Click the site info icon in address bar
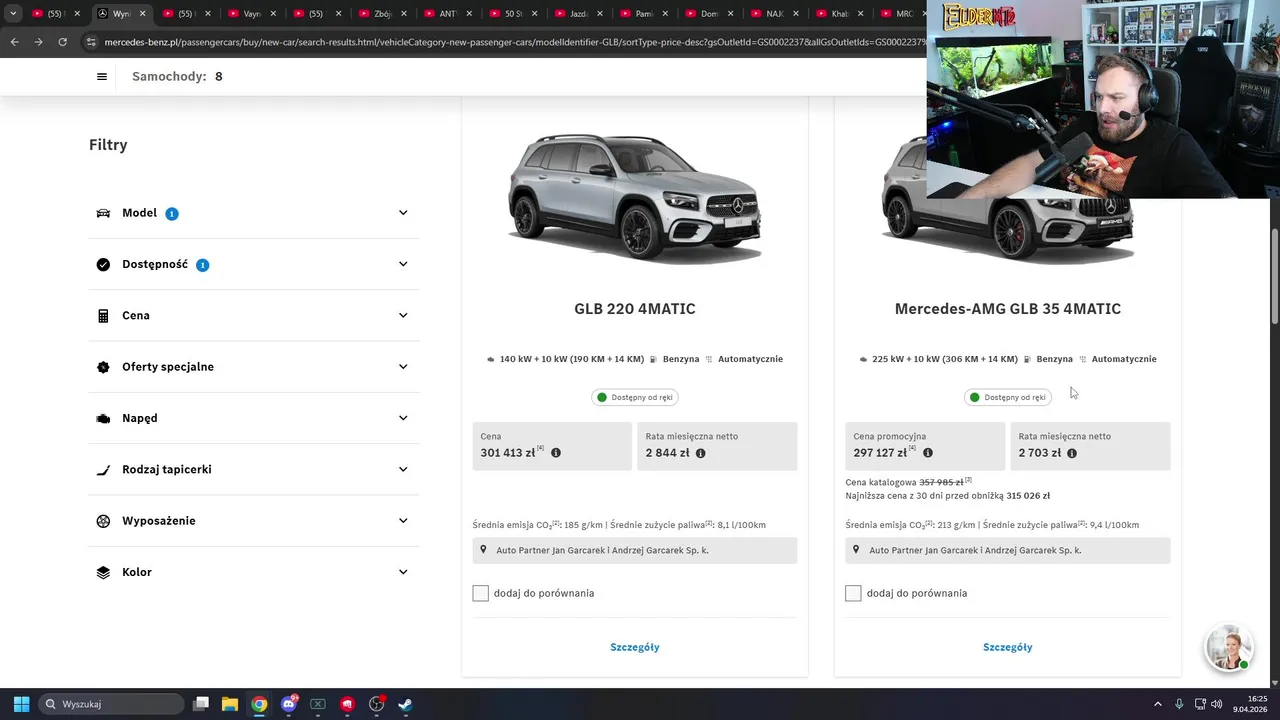 click(91, 42)
